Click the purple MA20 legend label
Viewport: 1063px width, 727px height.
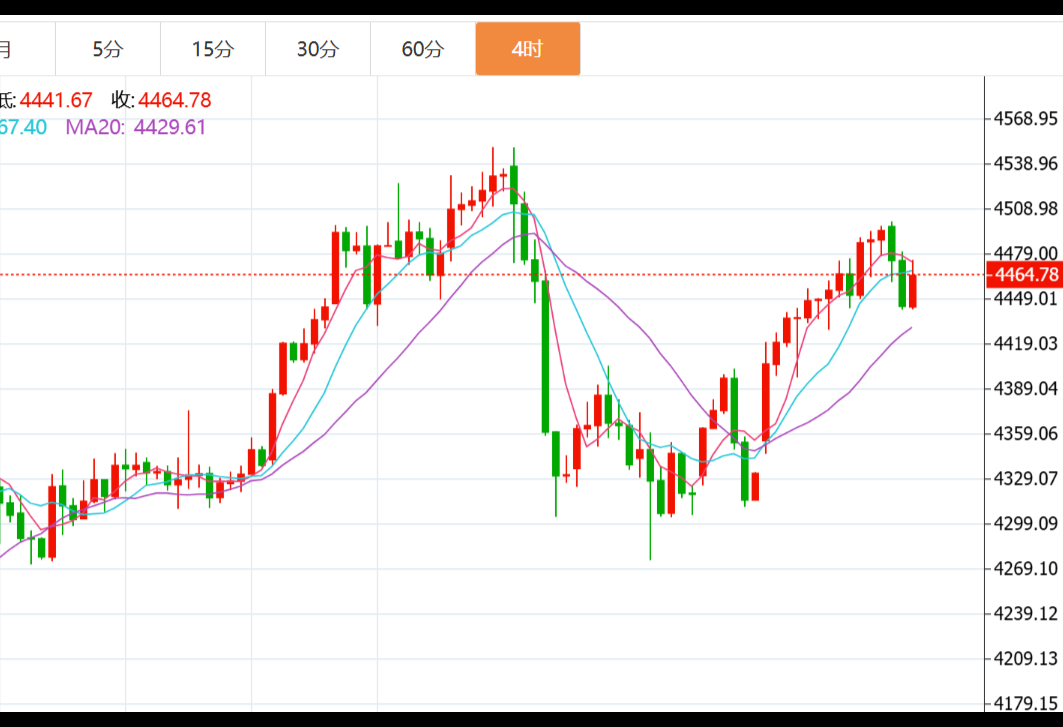(95, 127)
